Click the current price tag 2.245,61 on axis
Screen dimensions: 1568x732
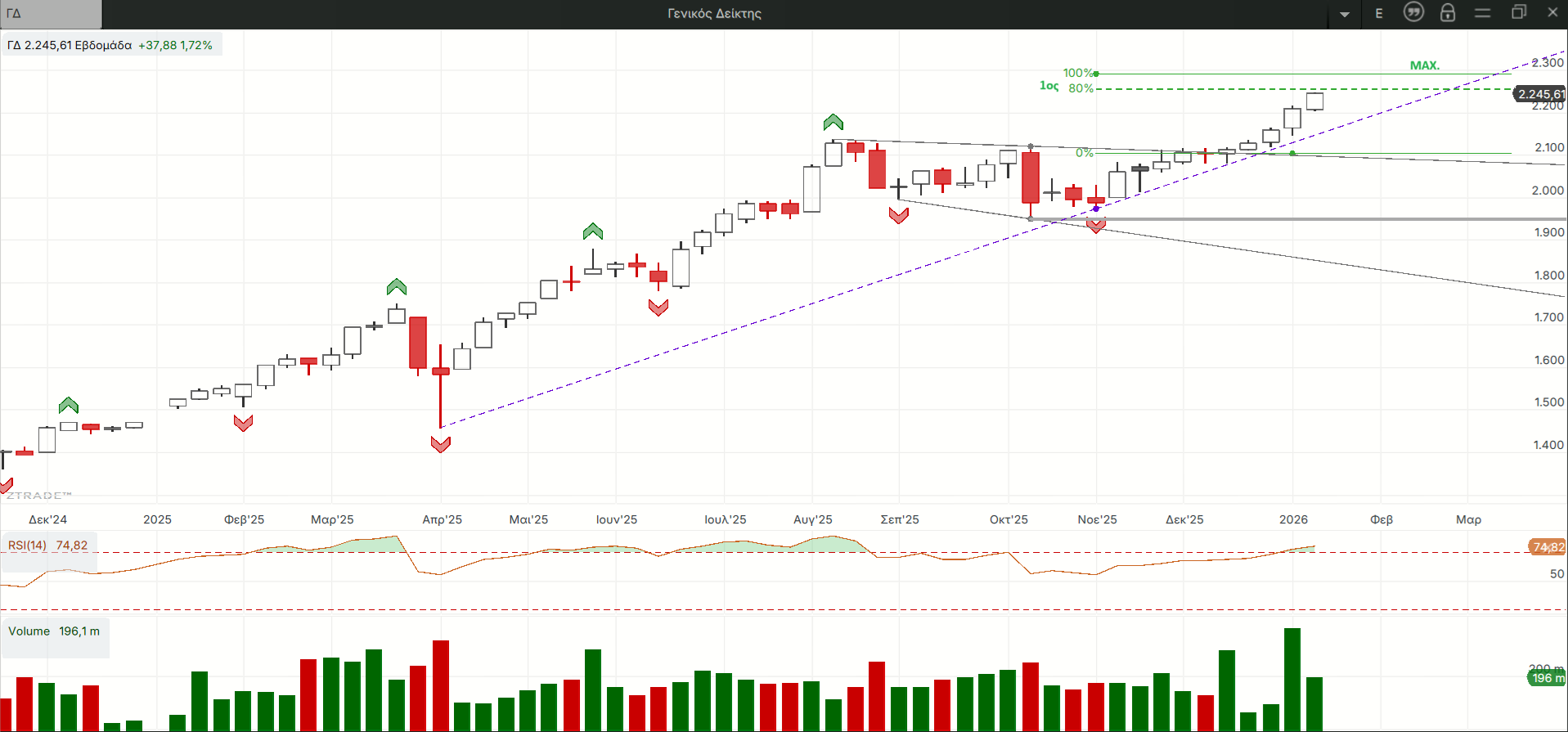tap(1539, 94)
